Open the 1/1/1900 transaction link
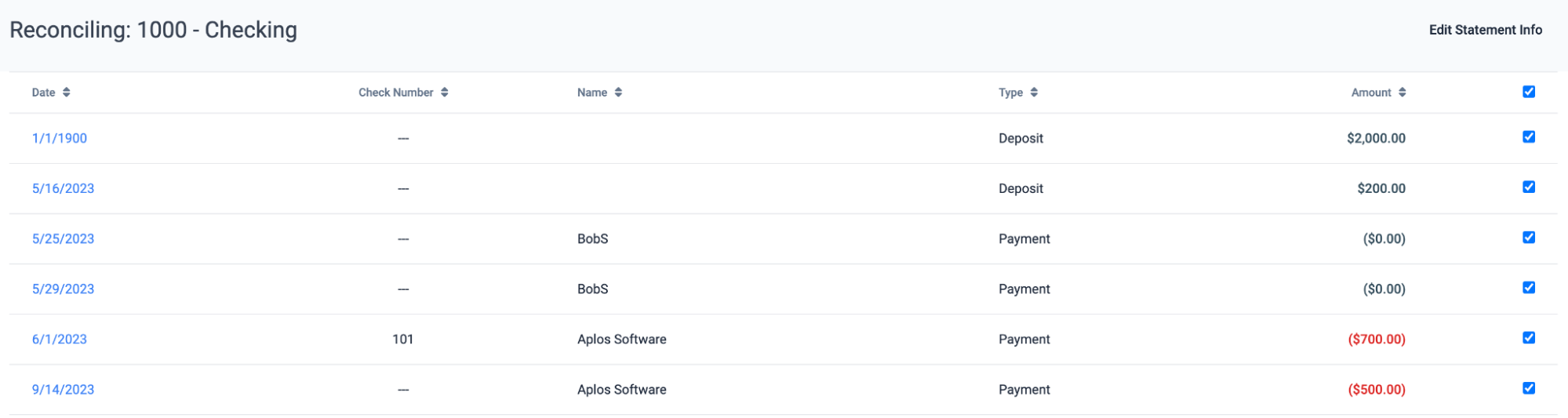The width and height of the screenshot is (1568, 418). (x=60, y=138)
